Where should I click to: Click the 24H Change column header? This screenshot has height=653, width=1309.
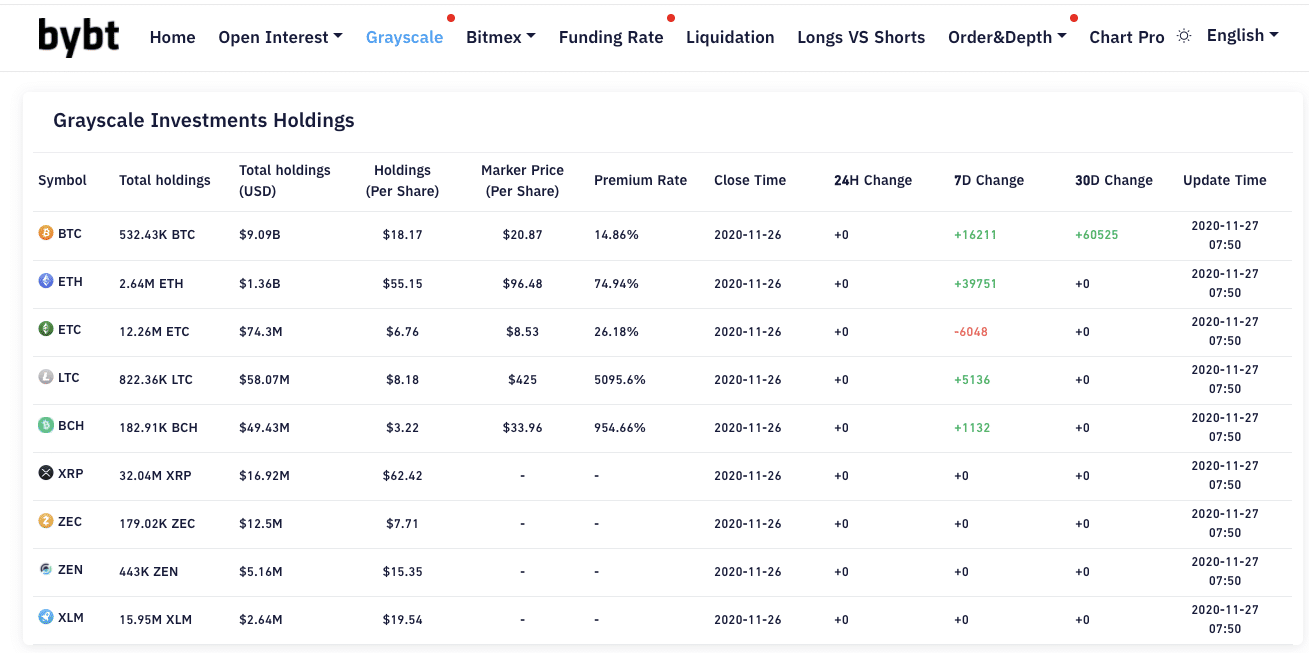pos(873,180)
